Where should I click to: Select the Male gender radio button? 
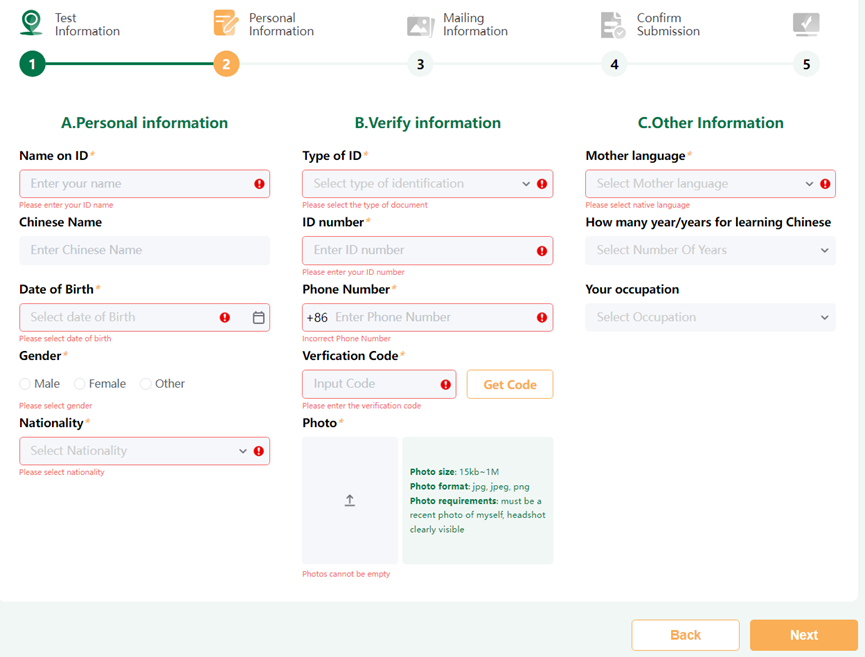coord(25,384)
